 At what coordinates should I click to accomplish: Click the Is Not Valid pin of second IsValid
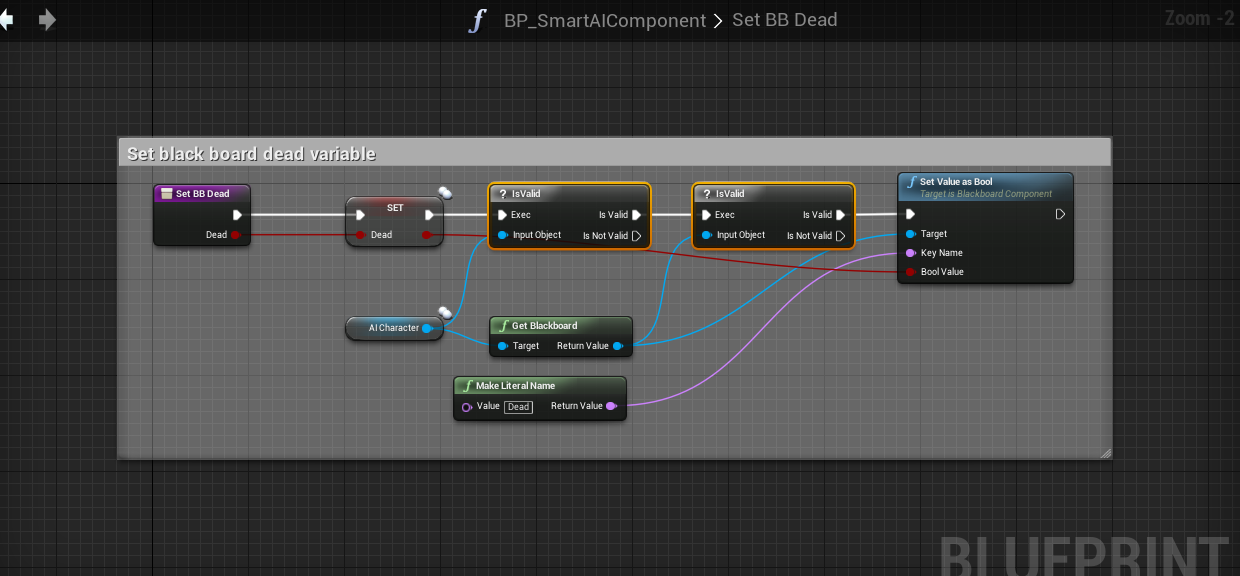click(841, 236)
